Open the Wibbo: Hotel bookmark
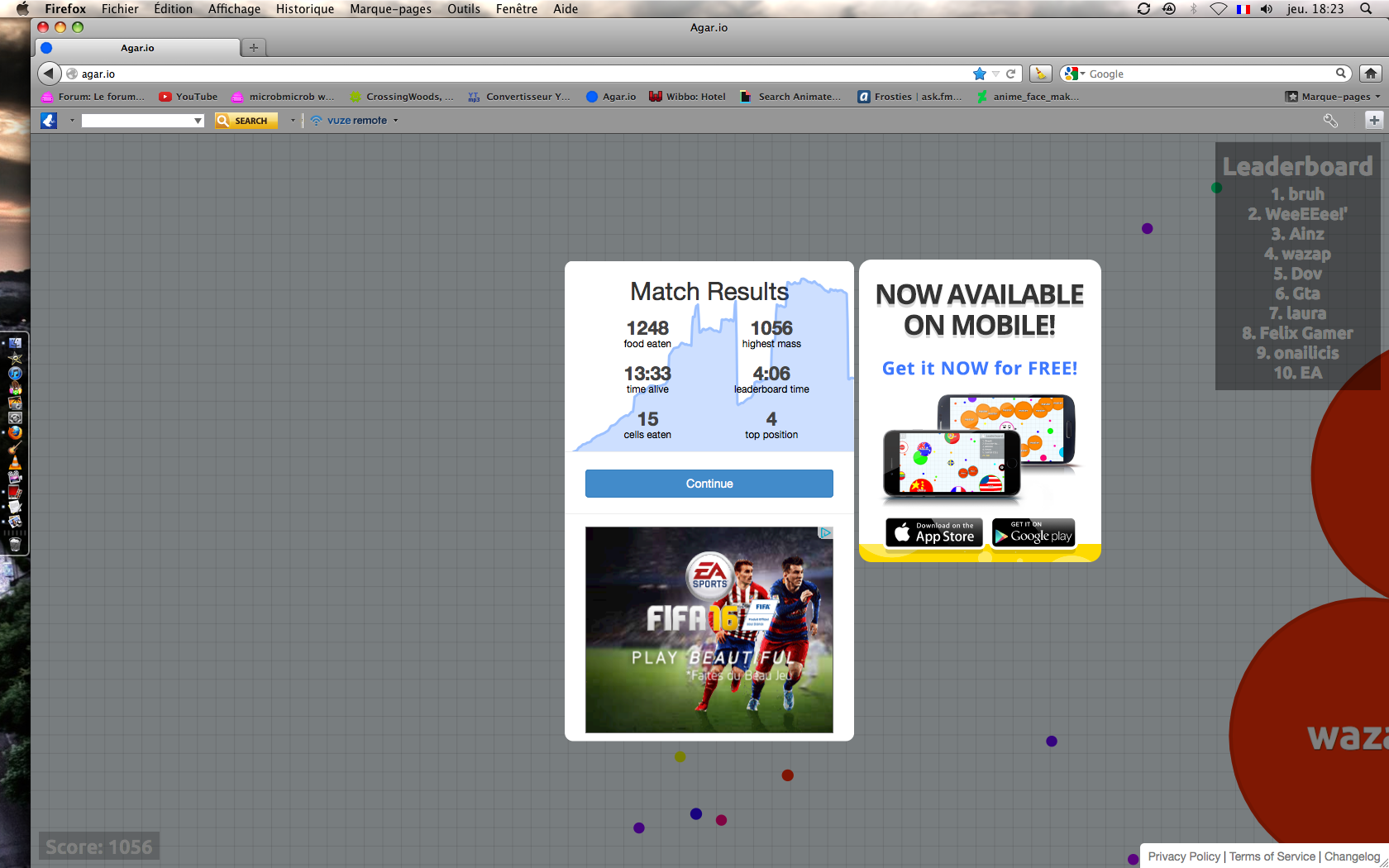The width and height of the screenshot is (1389, 868). tap(687, 97)
